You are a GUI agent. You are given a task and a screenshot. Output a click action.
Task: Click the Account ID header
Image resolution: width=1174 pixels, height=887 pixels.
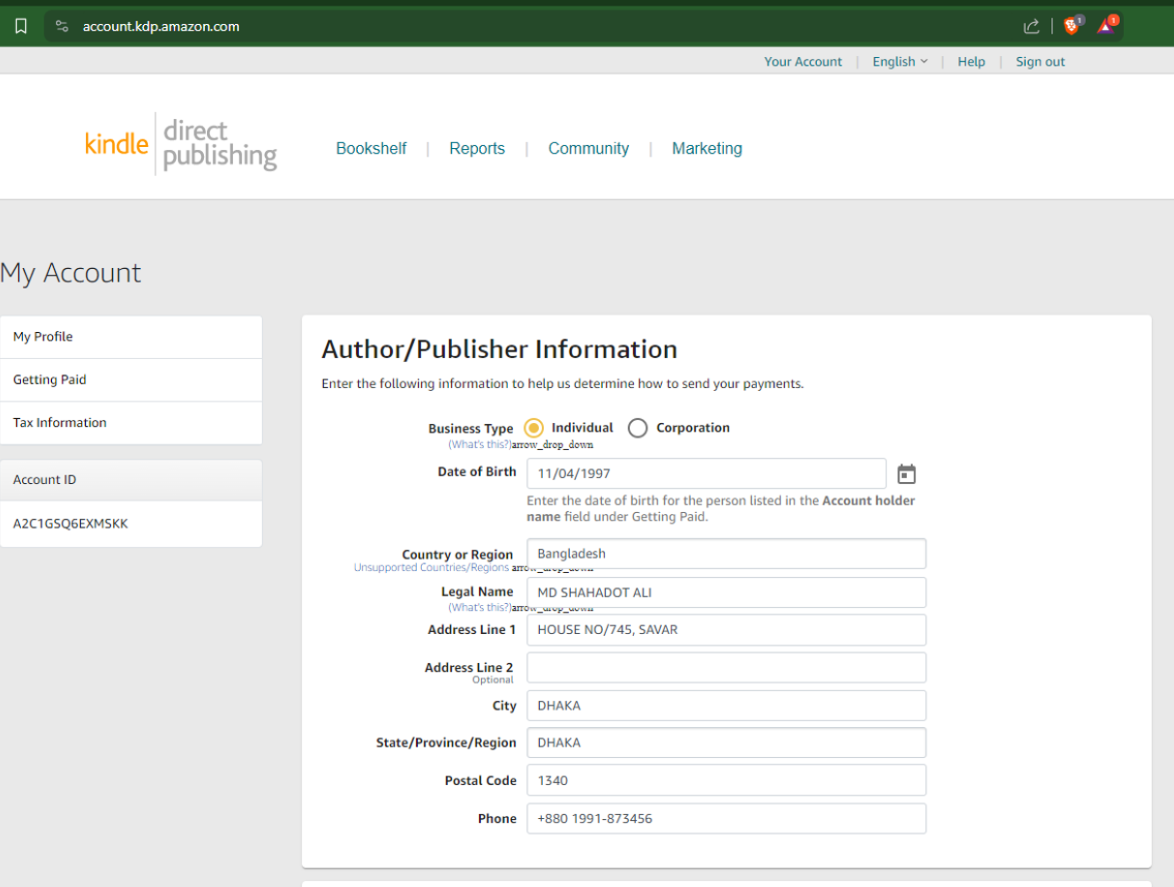click(x=131, y=480)
